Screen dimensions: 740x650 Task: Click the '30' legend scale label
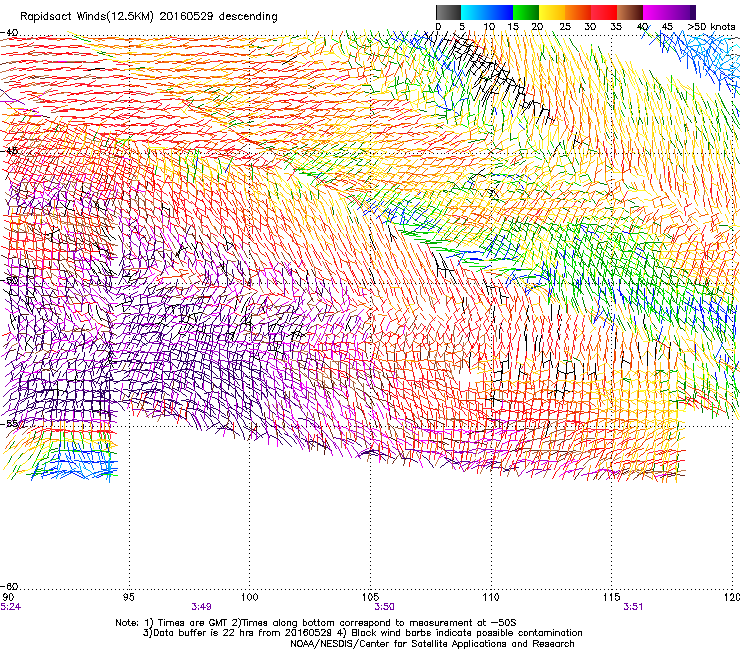click(x=590, y=27)
